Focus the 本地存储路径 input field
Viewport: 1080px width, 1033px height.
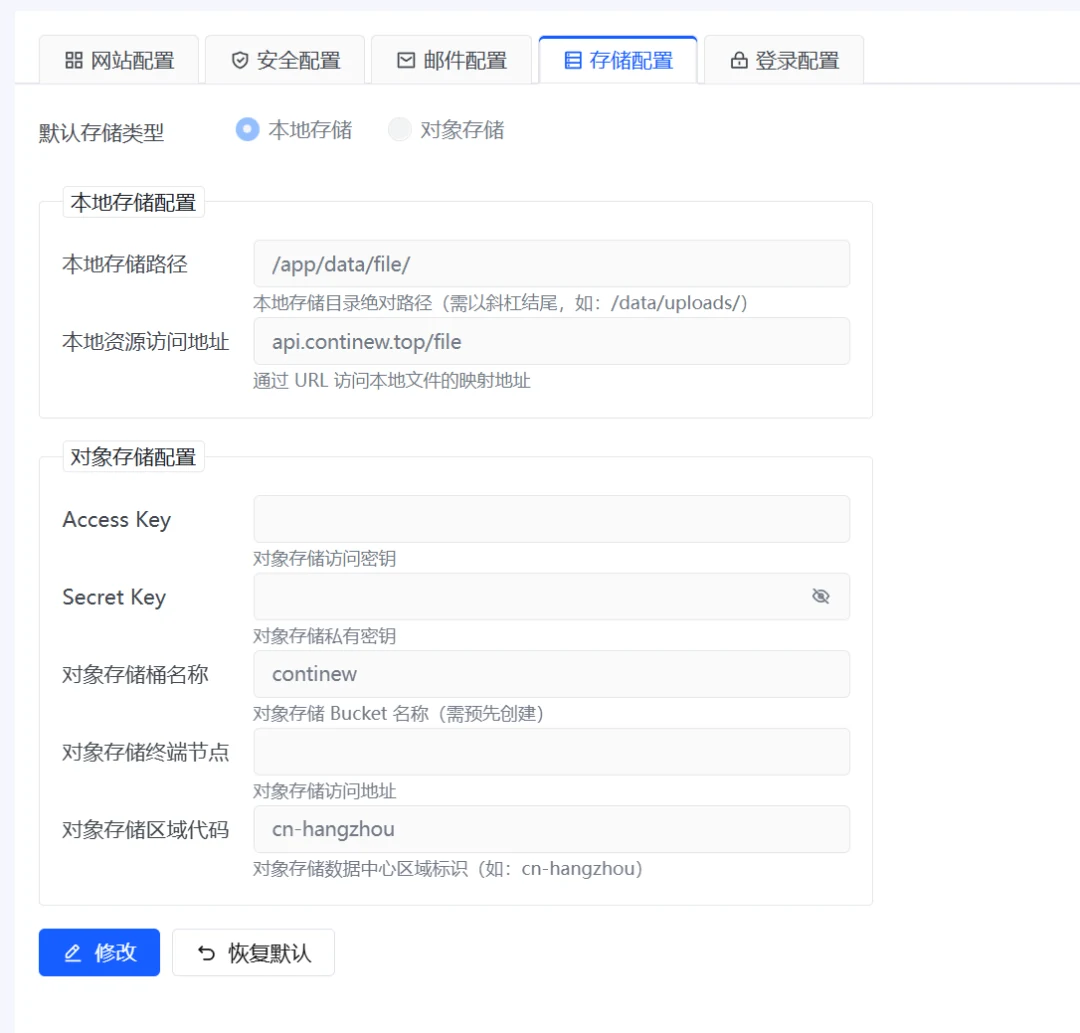click(552, 264)
